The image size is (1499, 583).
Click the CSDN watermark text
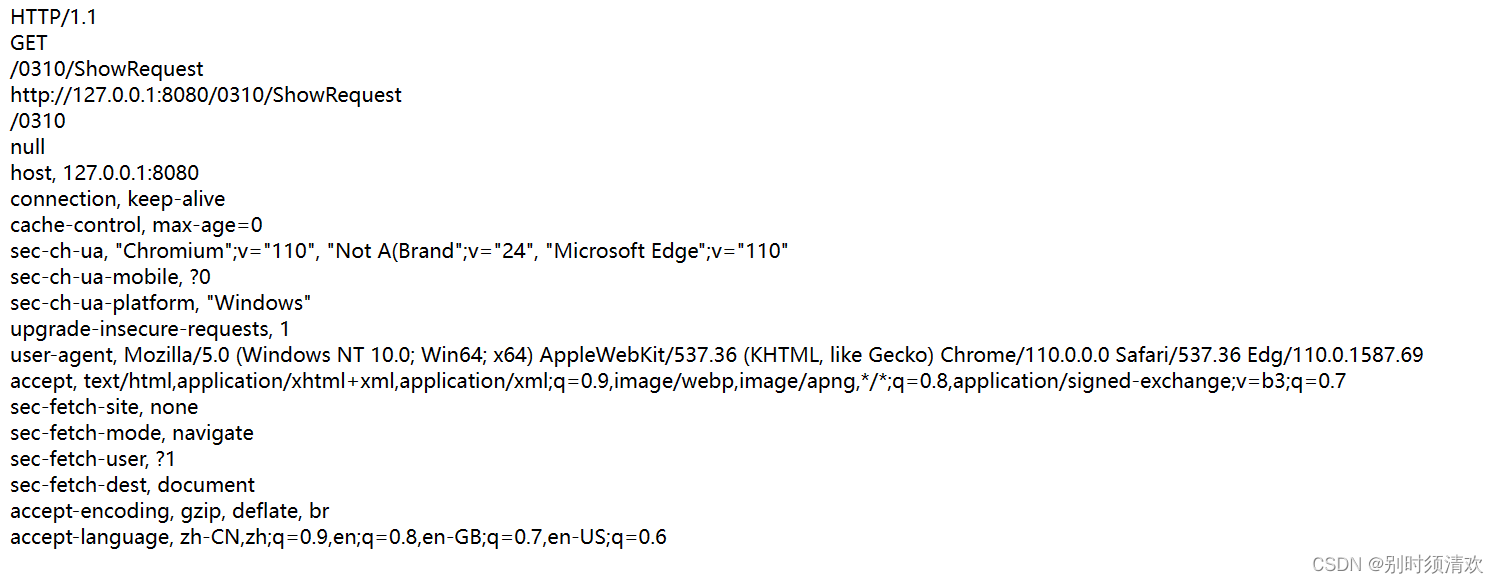(1397, 565)
